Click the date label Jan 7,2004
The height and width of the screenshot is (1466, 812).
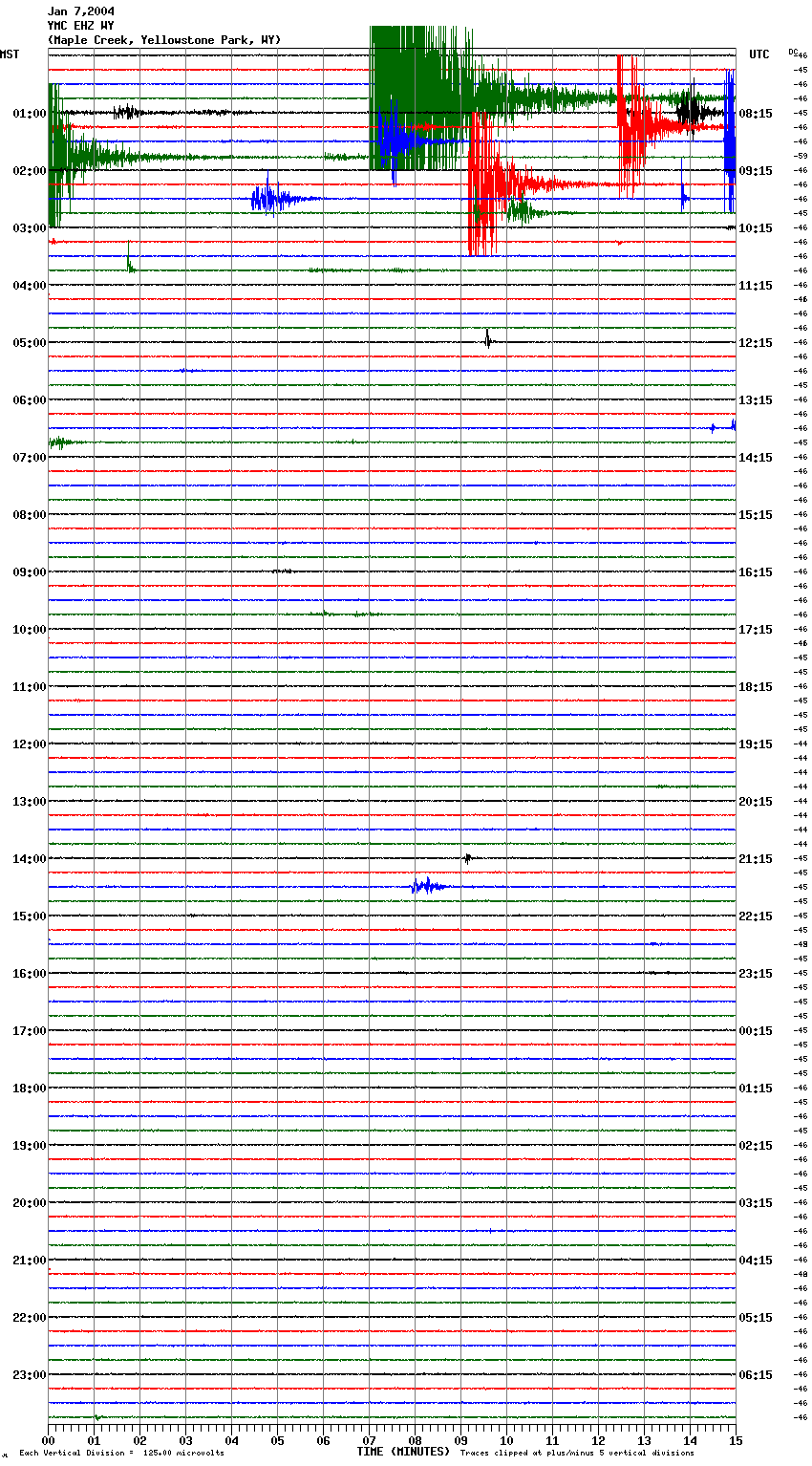pos(80,11)
